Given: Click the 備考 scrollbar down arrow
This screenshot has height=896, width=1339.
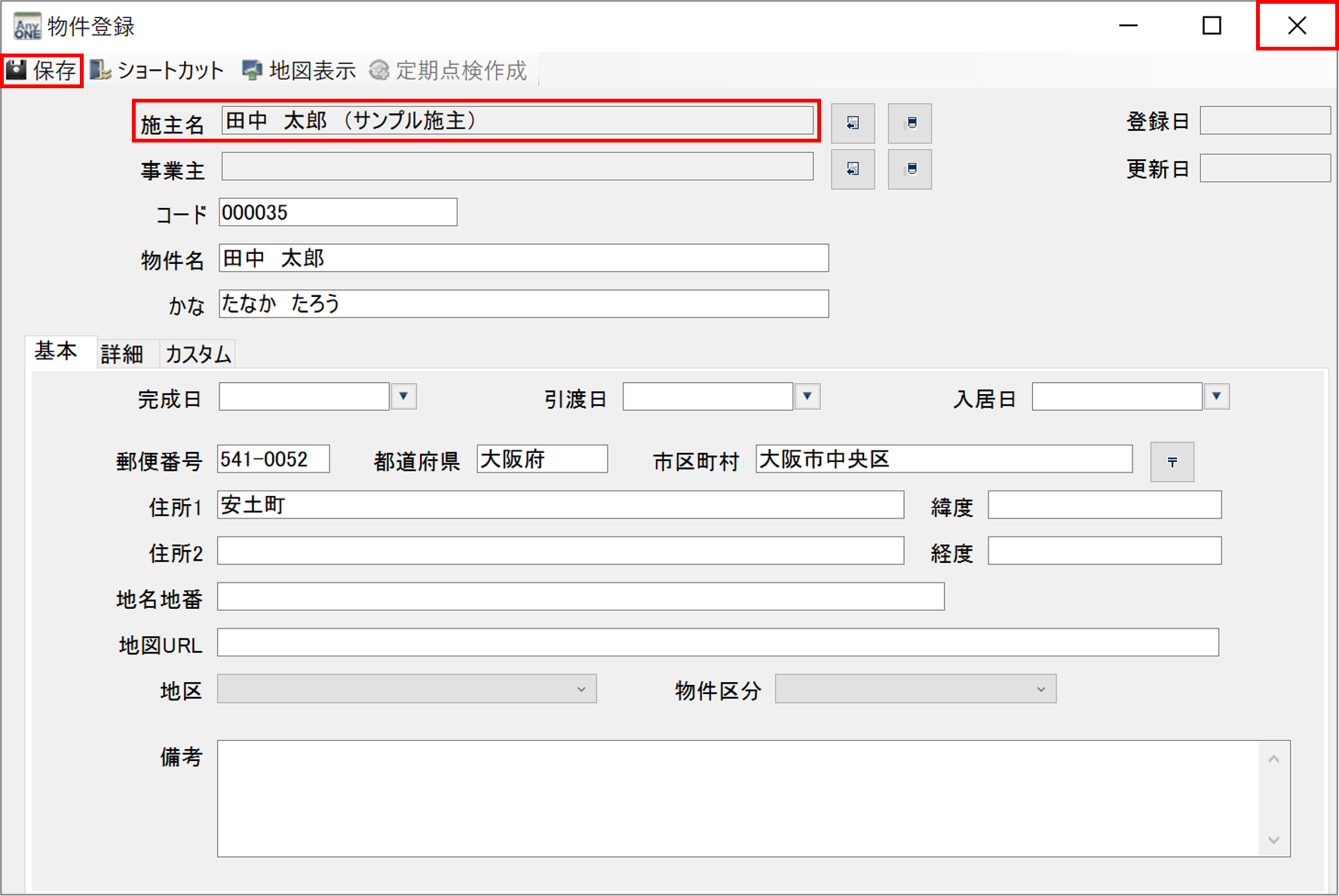Looking at the screenshot, I should click(1273, 839).
